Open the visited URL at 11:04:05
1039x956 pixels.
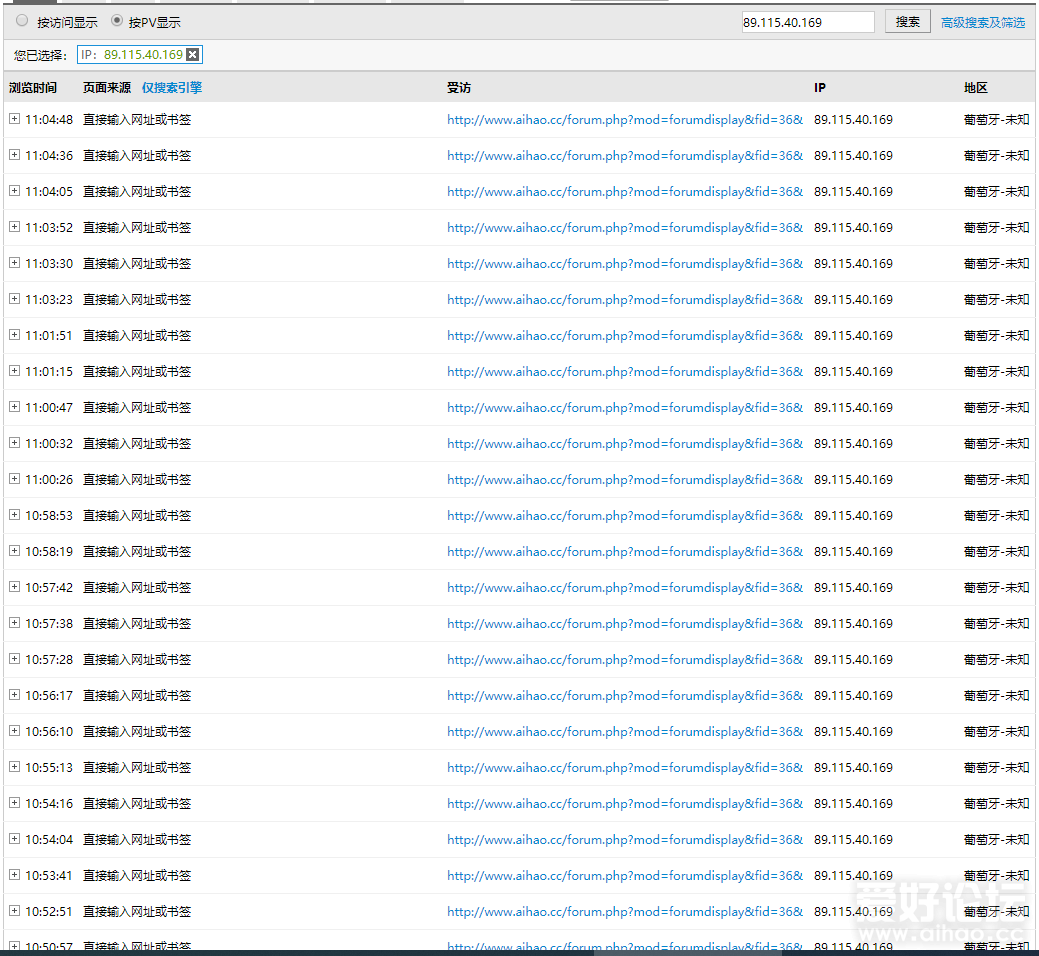pos(625,192)
